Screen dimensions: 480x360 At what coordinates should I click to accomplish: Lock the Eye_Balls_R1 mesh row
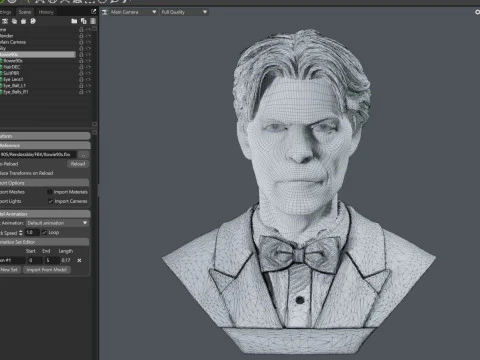(x=81, y=92)
